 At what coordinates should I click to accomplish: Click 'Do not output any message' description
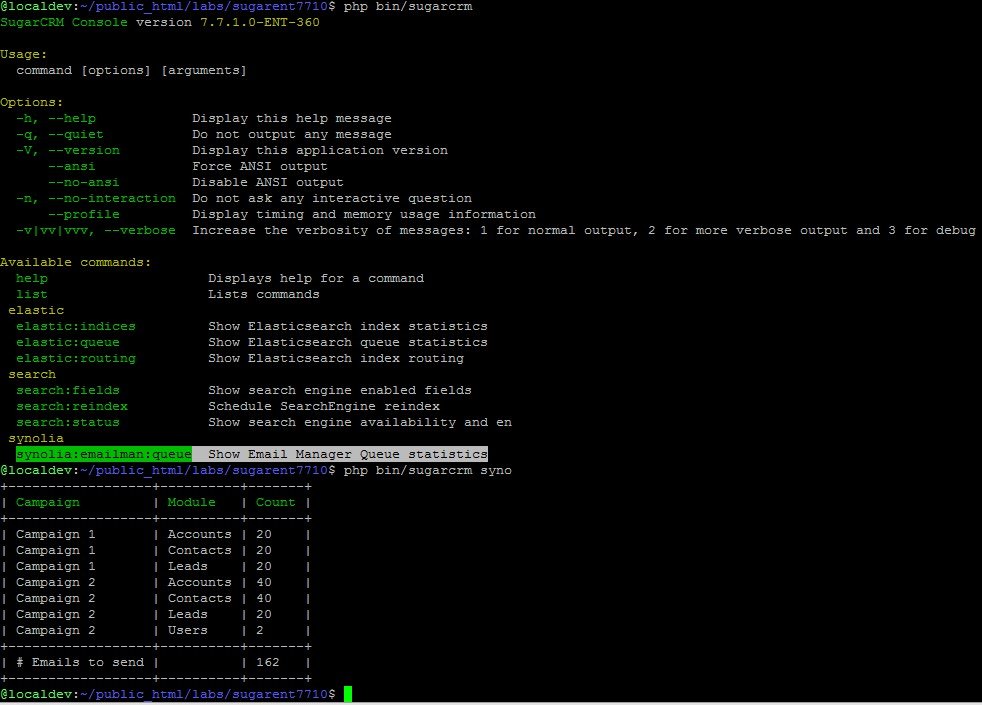click(292, 134)
